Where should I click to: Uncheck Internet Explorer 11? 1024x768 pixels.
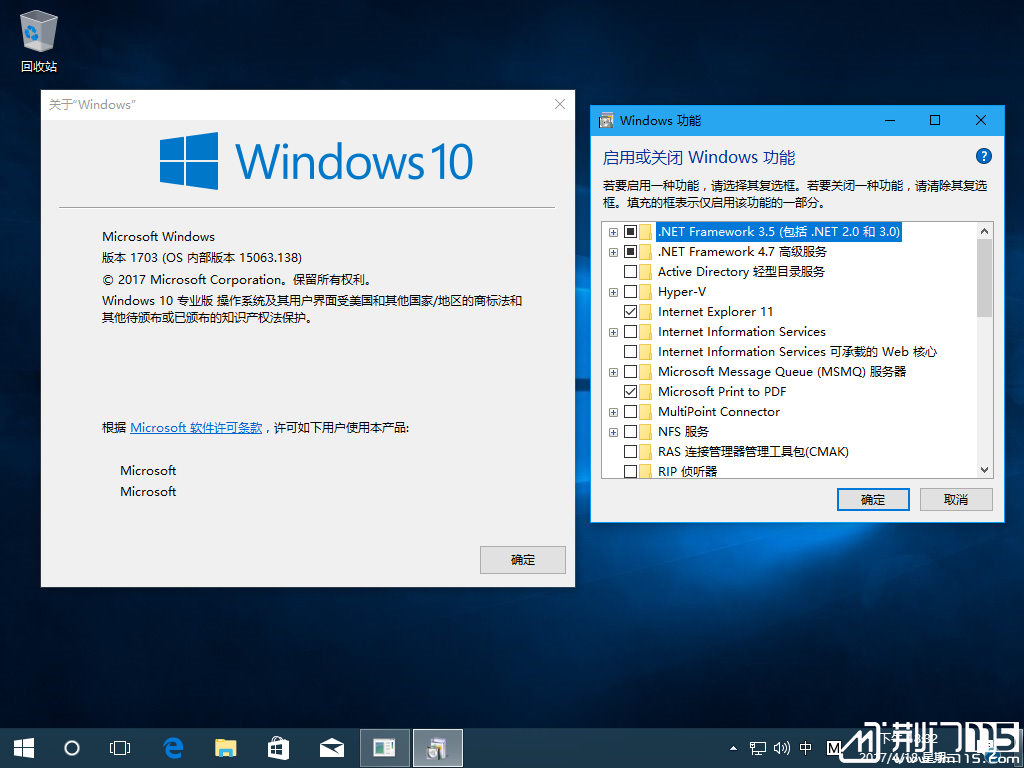click(x=630, y=312)
